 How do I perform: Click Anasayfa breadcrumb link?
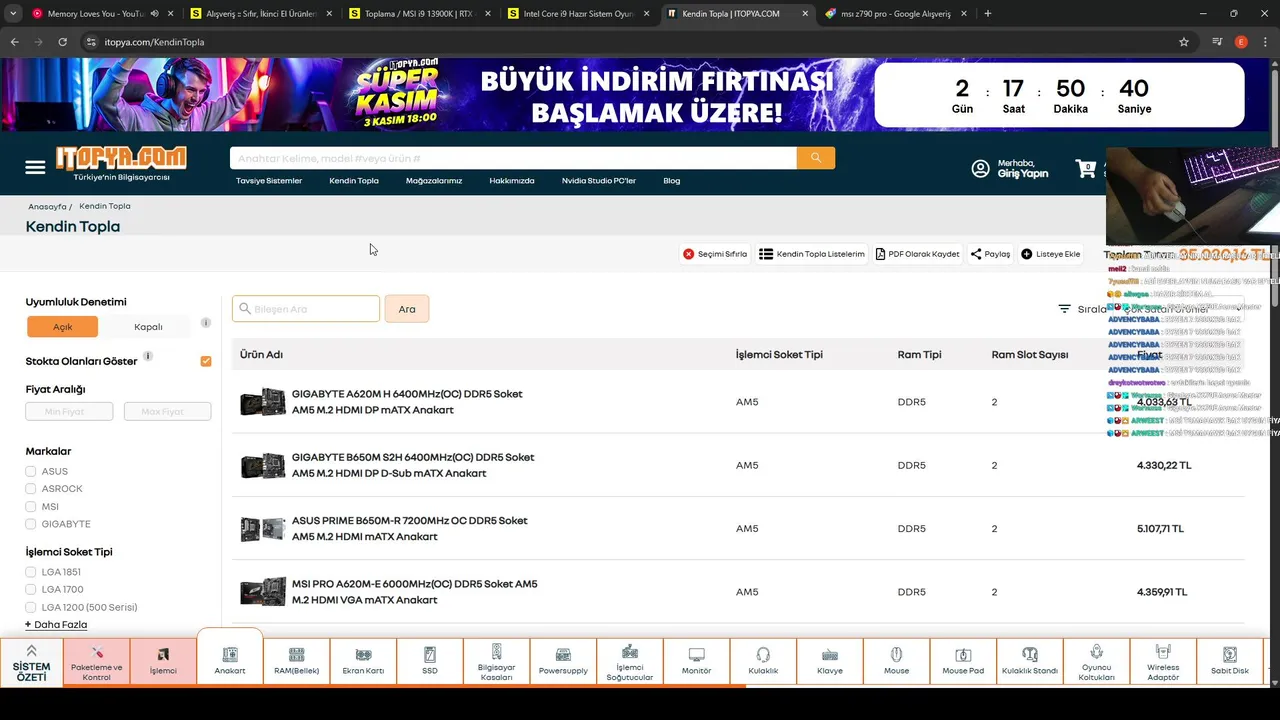(x=47, y=207)
